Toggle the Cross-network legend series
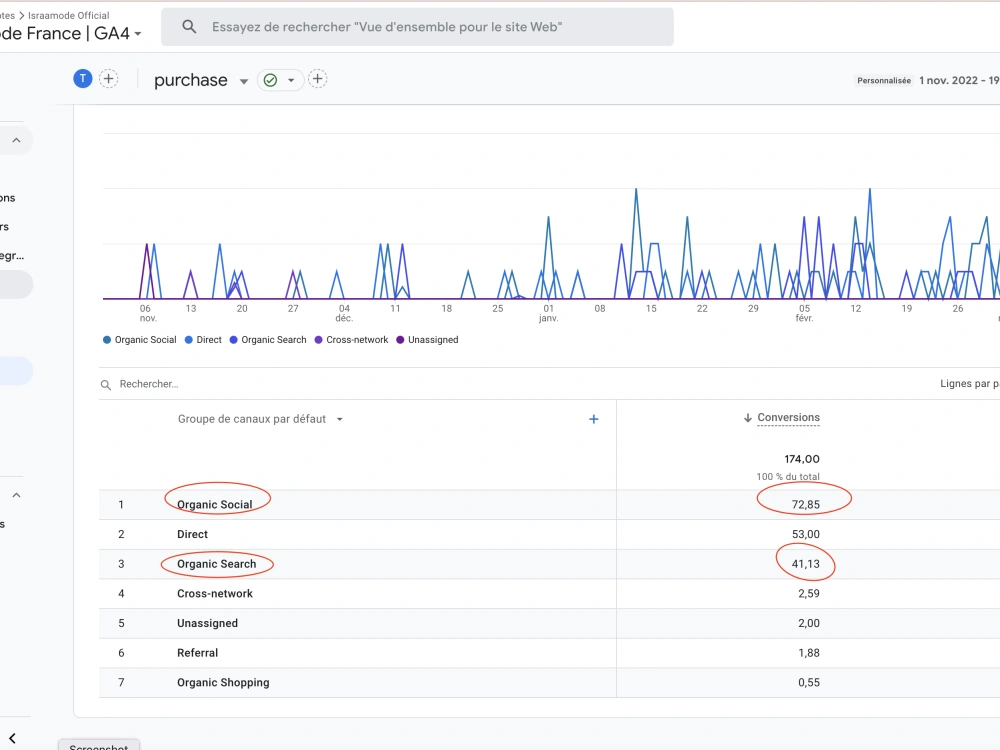The image size is (1000, 750). (x=351, y=340)
